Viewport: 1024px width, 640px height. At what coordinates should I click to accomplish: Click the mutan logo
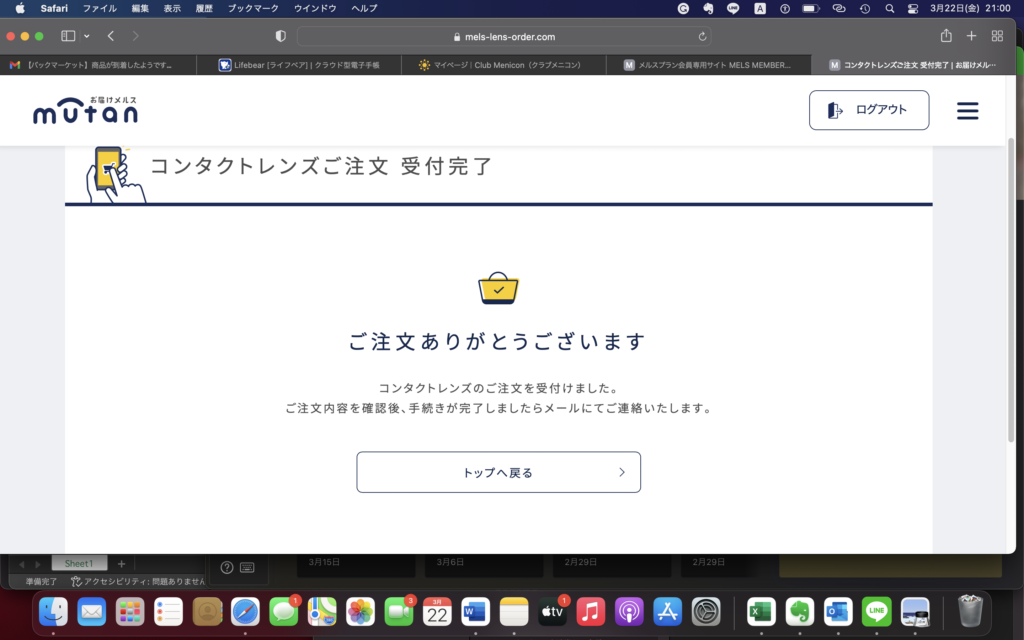86,110
